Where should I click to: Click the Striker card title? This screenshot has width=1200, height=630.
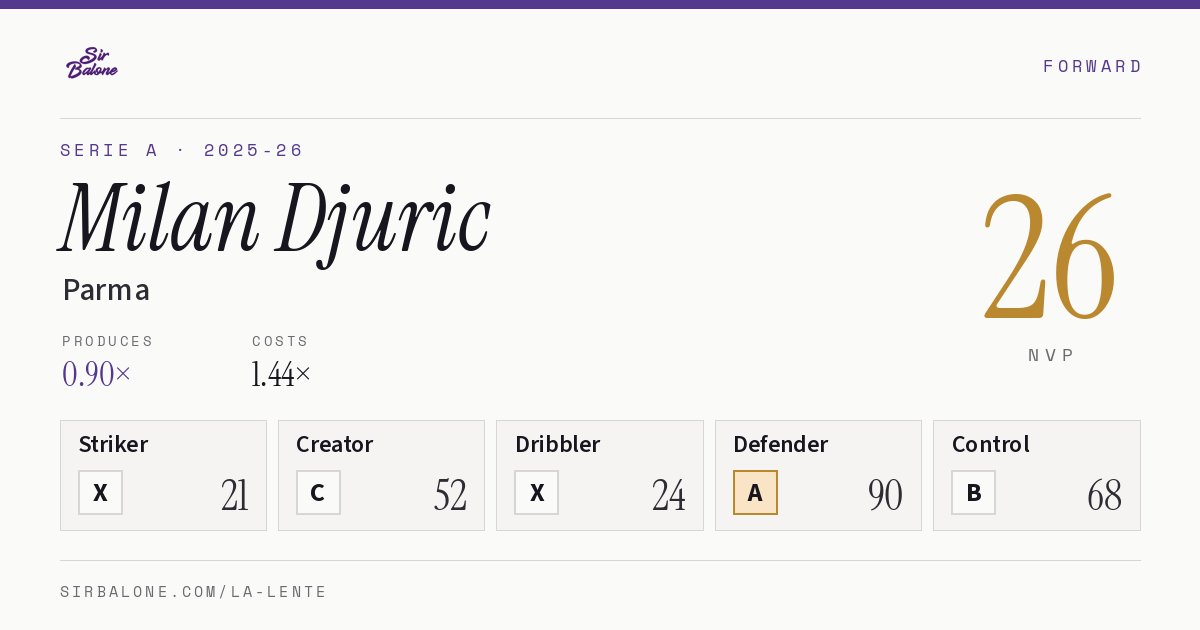(x=113, y=444)
